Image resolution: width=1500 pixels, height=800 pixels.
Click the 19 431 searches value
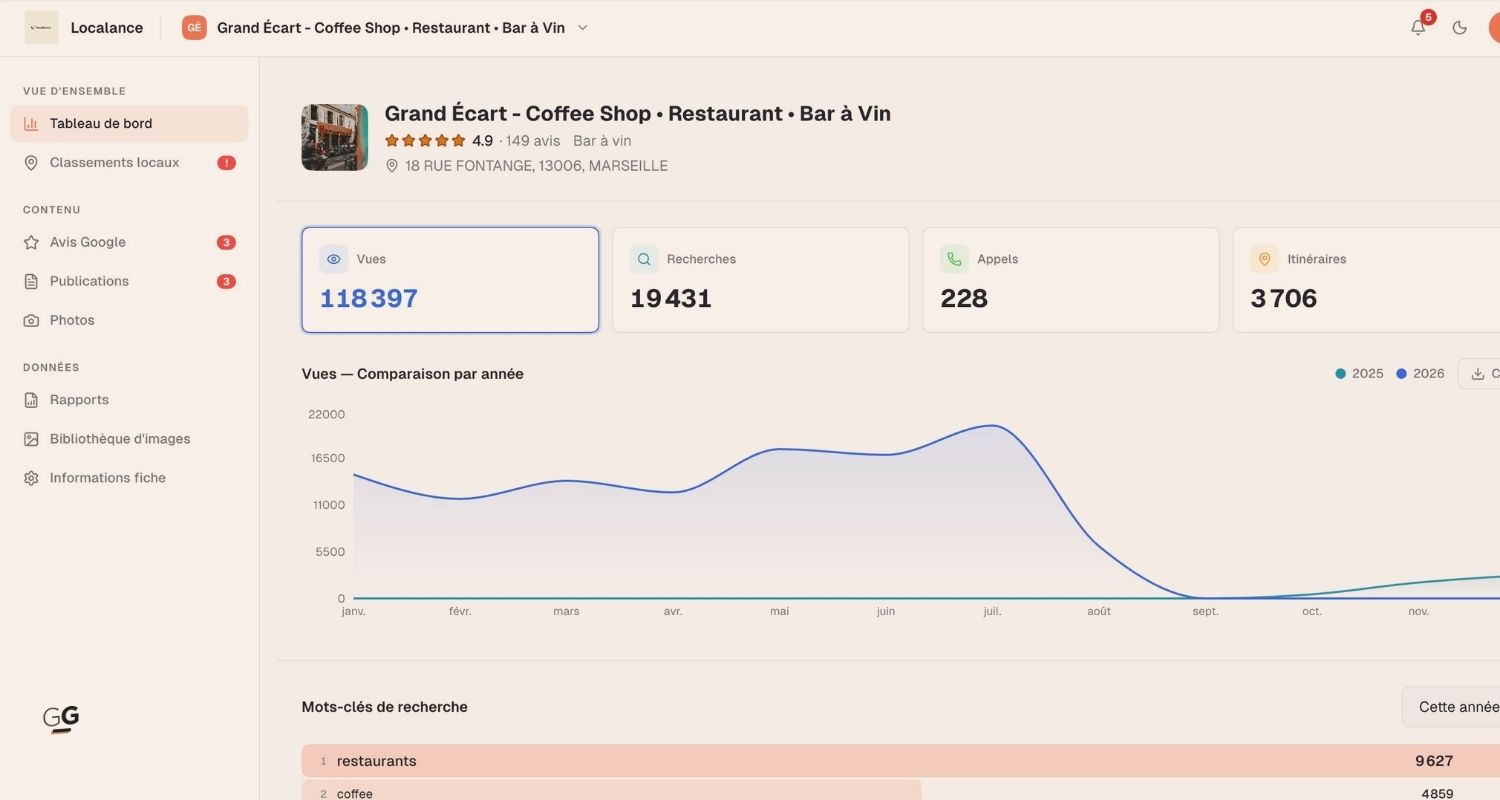[671, 298]
